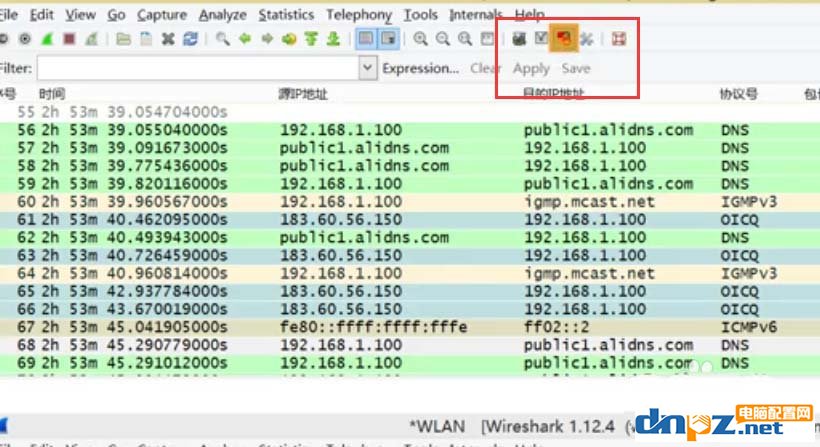Select packet 61 OICQ row
This screenshot has width=820, height=447.
pos(410,220)
